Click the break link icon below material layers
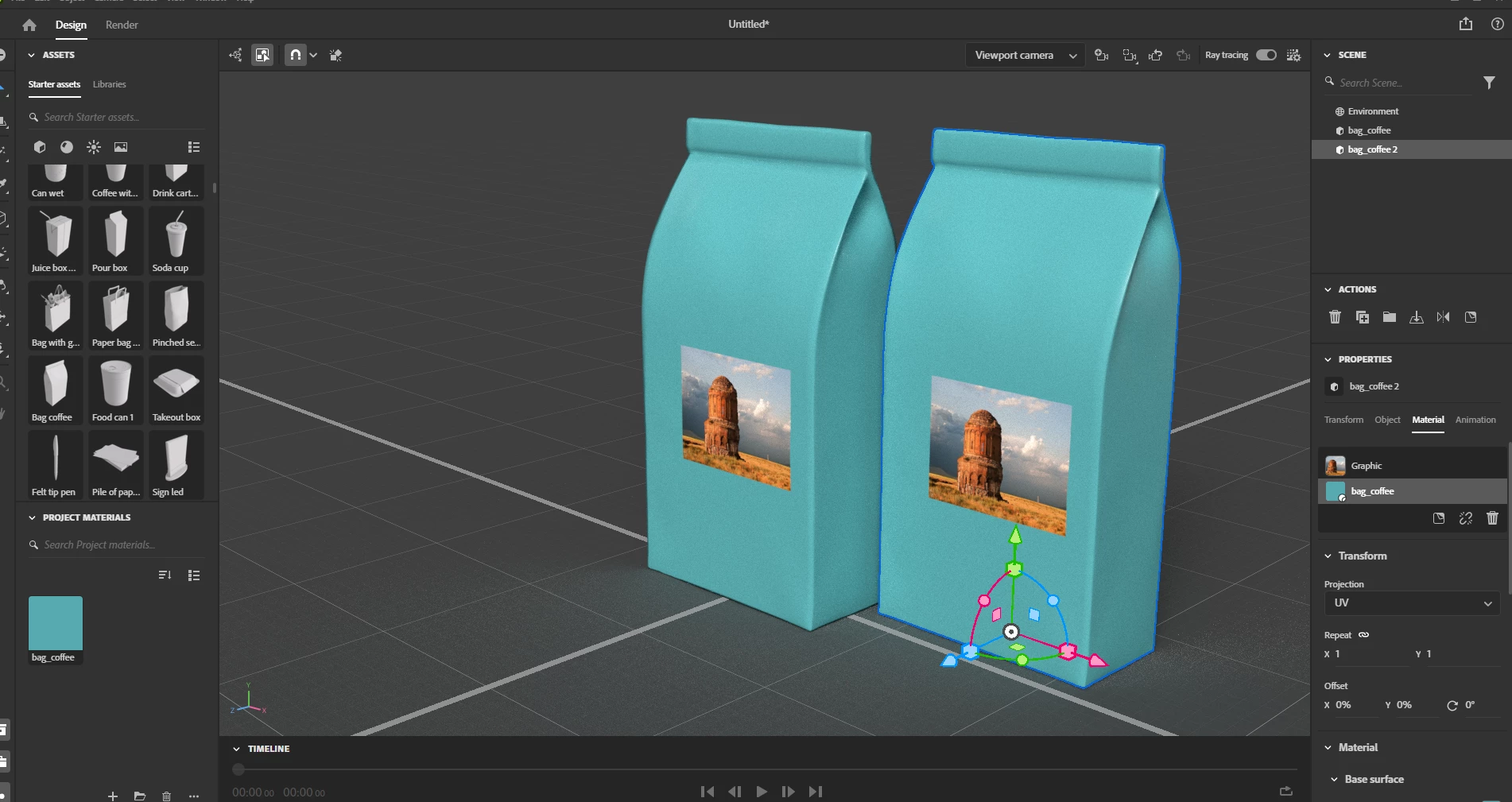Viewport: 1512px width, 802px height. click(1466, 518)
